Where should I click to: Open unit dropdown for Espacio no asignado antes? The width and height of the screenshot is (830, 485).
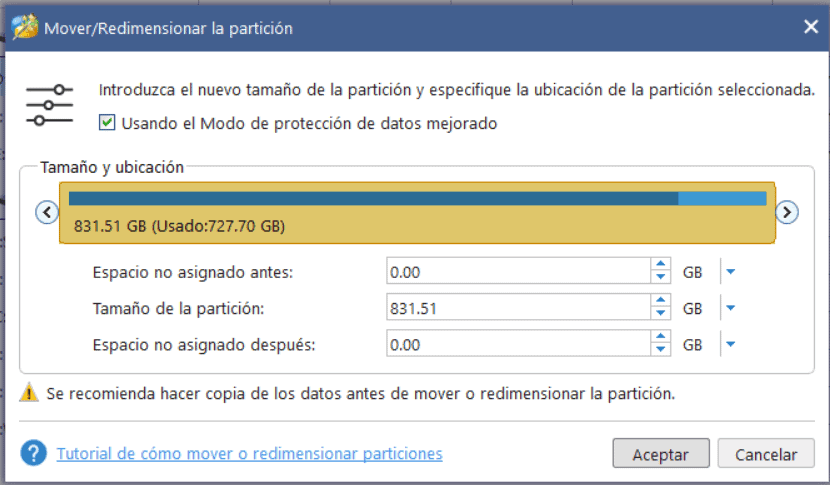click(730, 271)
